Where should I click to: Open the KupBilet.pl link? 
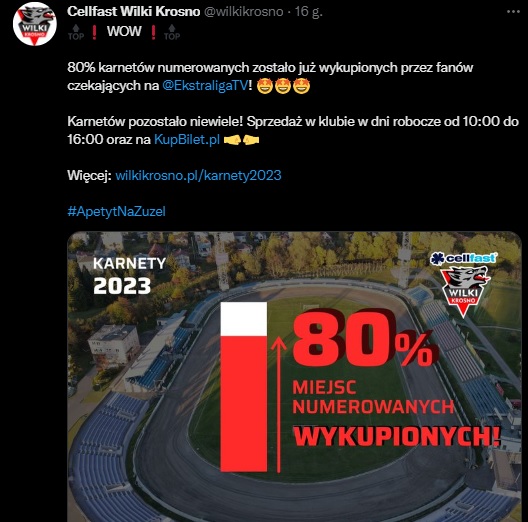(187, 139)
